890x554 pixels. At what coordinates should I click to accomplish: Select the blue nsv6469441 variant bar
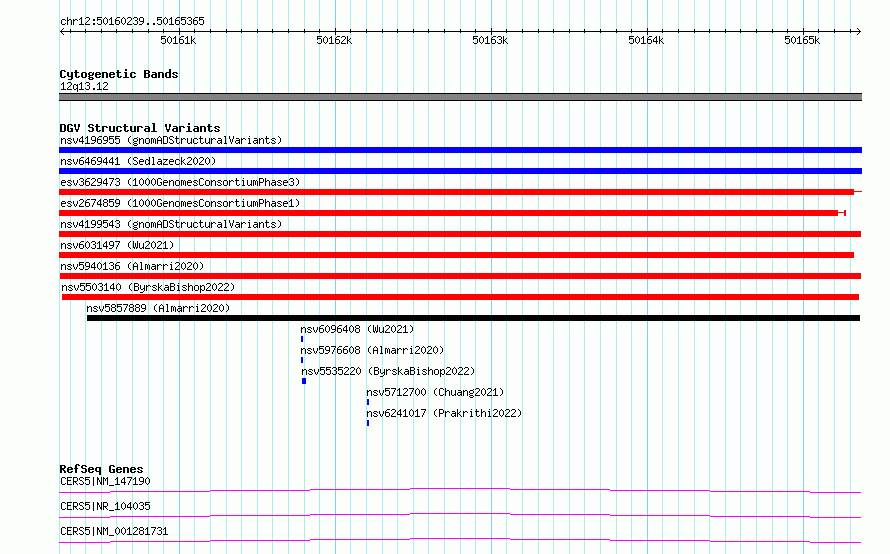coord(460,171)
